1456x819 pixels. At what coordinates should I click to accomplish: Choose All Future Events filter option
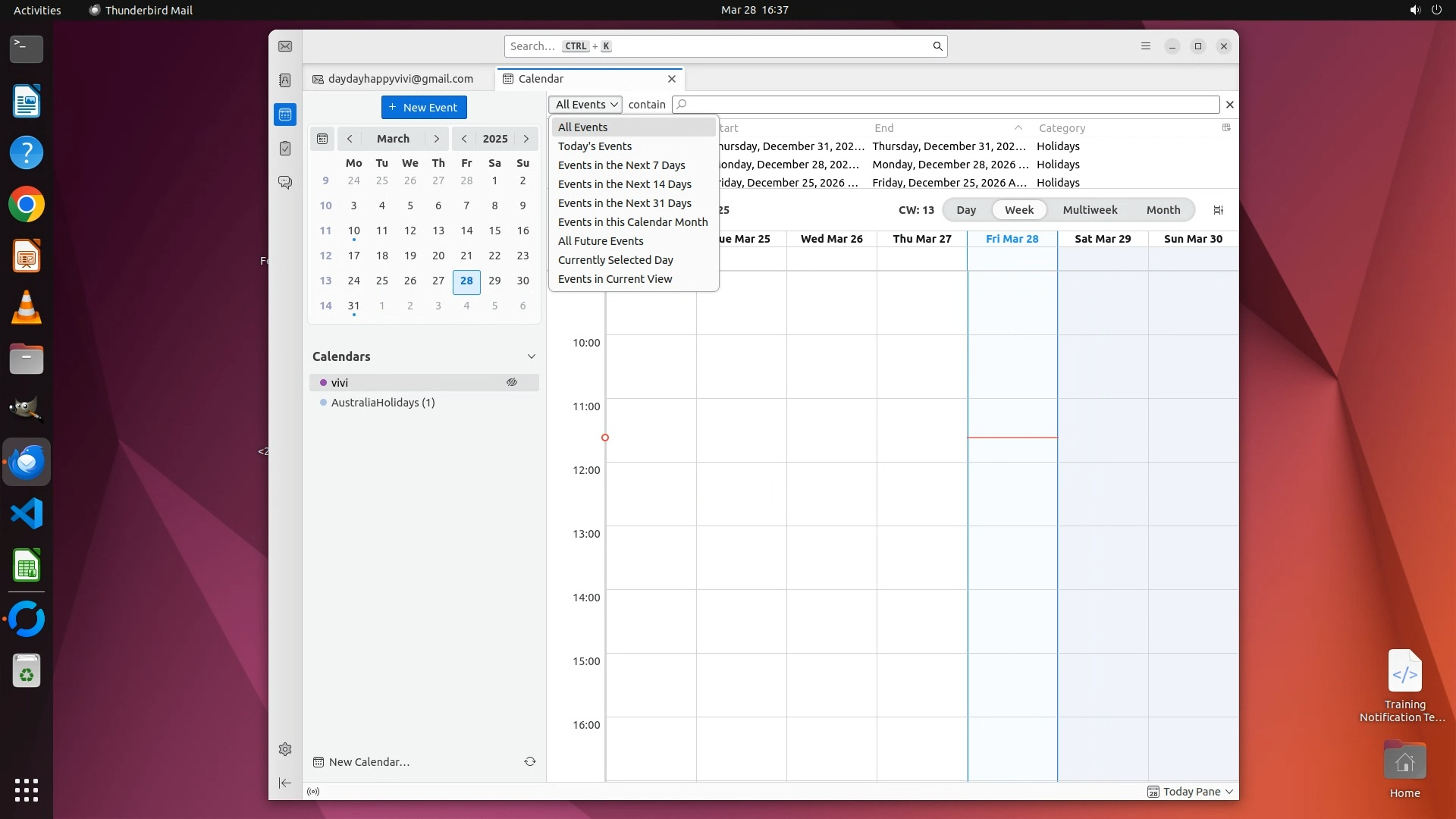[601, 241]
